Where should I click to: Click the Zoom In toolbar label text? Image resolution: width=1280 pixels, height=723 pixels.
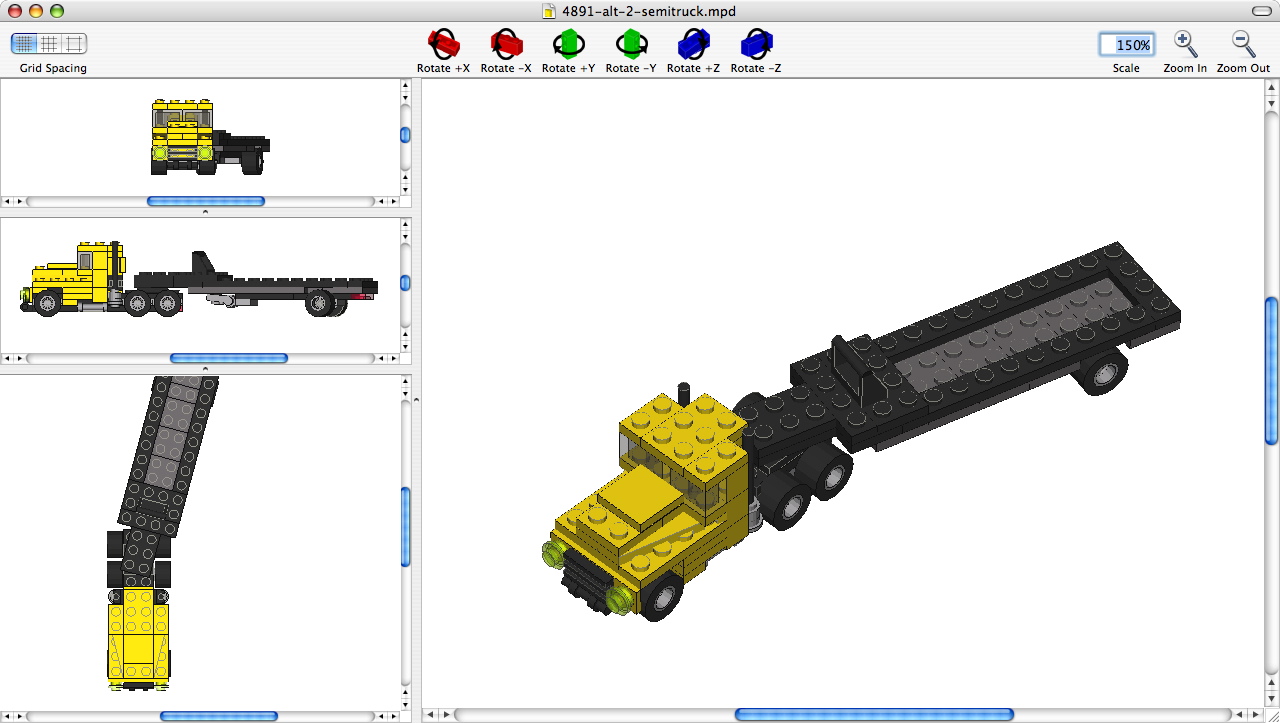(x=1185, y=68)
